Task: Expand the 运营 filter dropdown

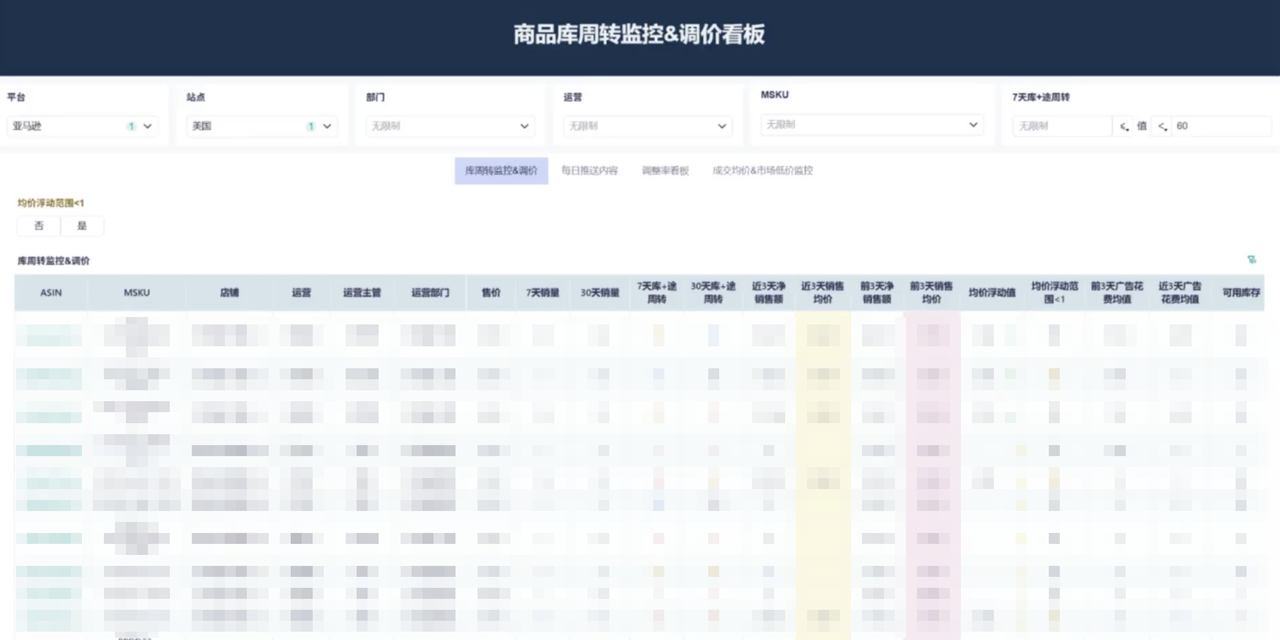Action: [x=648, y=126]
